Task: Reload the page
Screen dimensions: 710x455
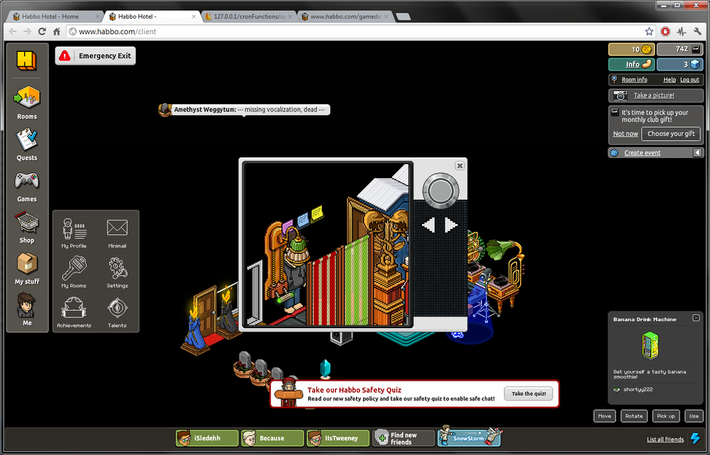Action: (x=42, y=31)
